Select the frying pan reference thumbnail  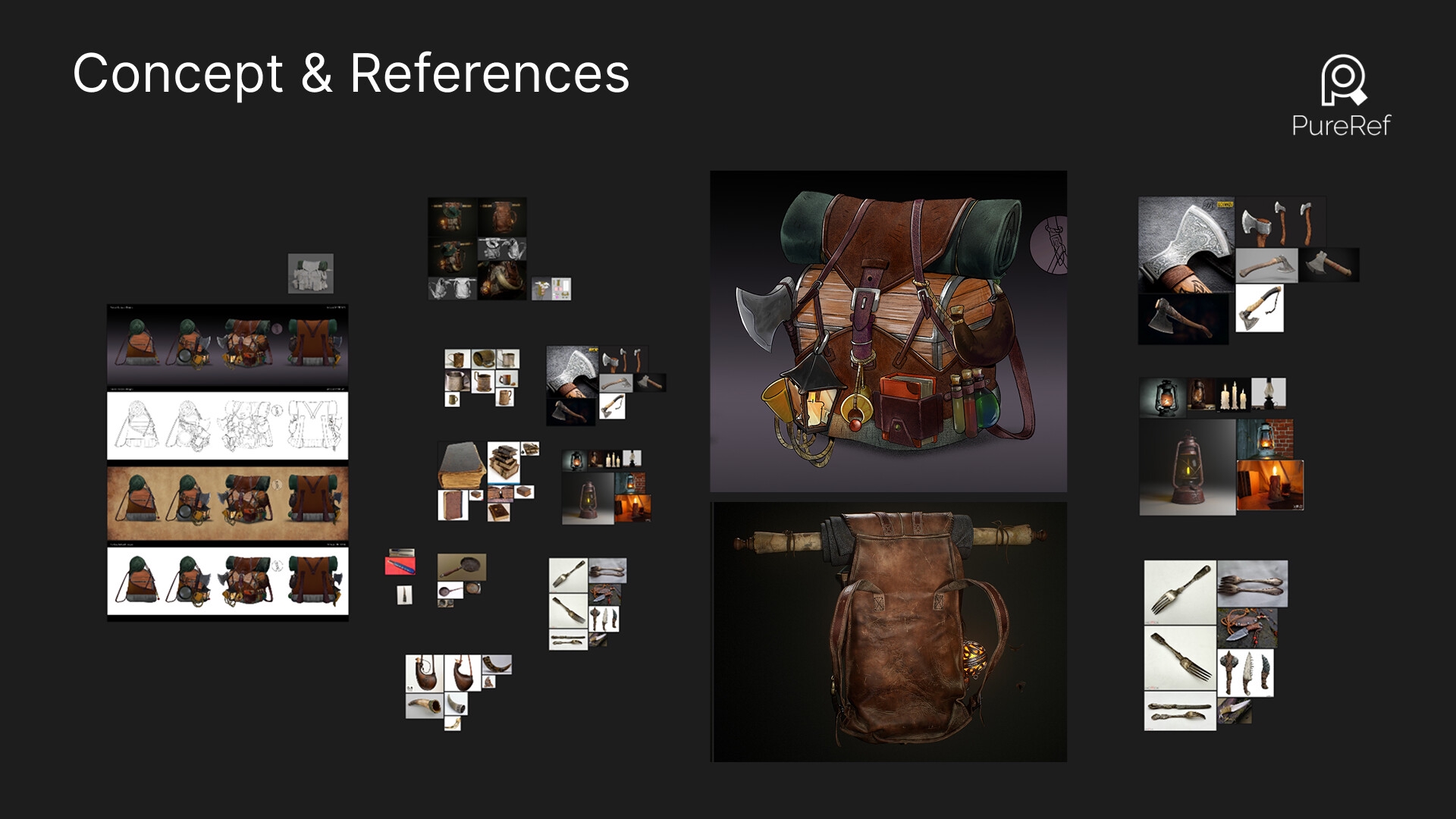pos(461,566)
